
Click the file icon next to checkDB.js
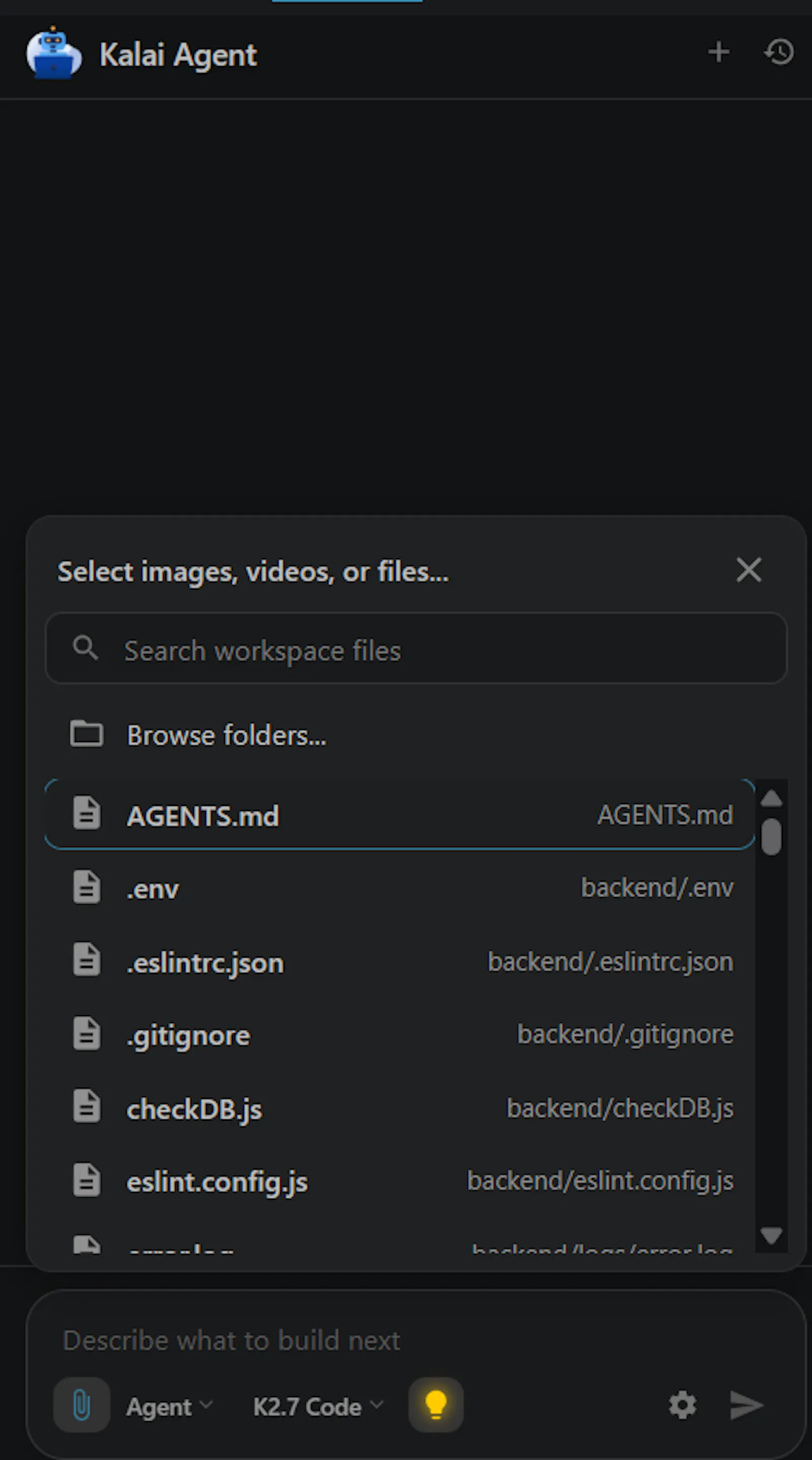87,1106
